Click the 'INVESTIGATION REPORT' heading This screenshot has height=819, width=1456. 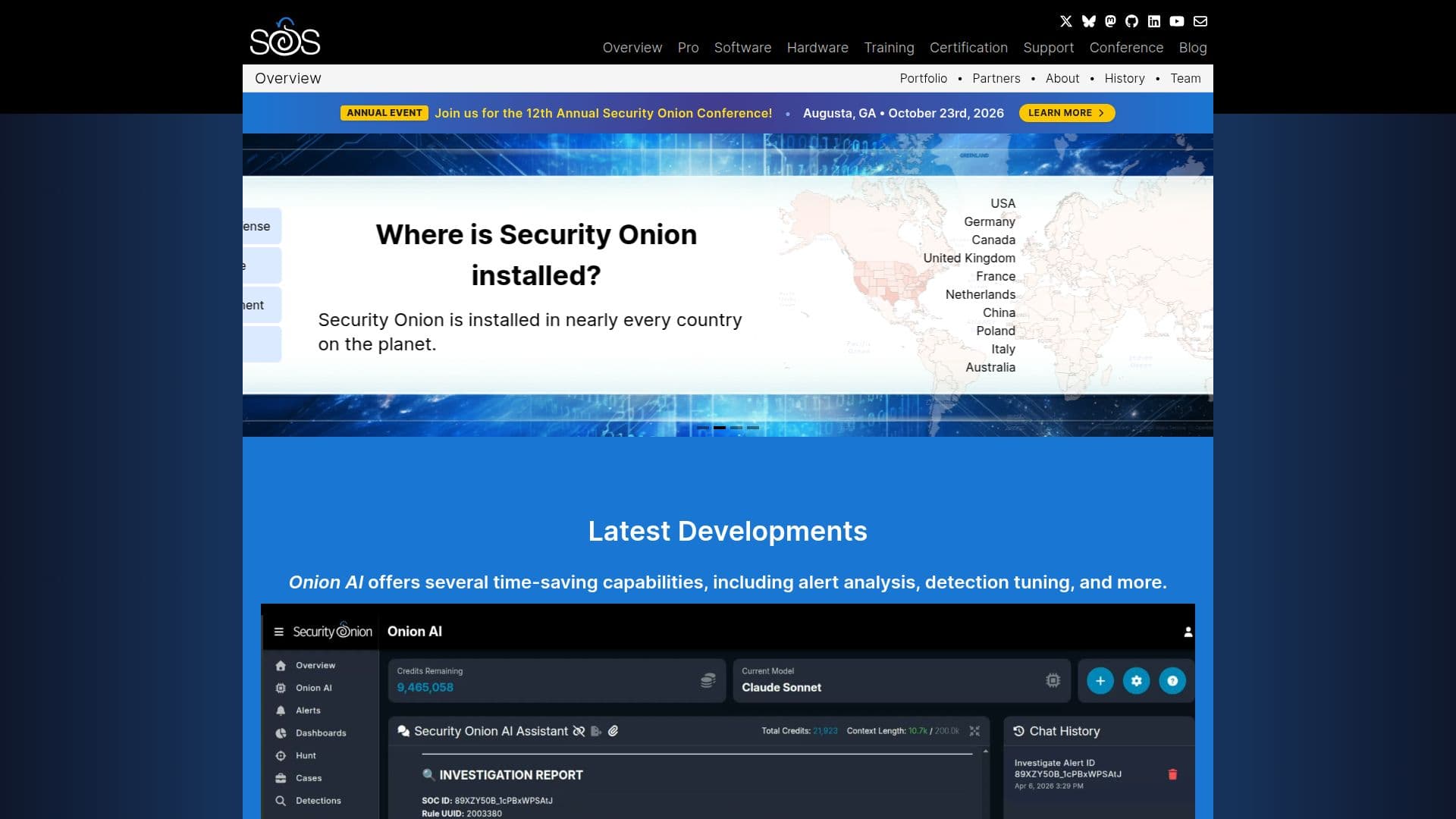click(x=510, y=775)
